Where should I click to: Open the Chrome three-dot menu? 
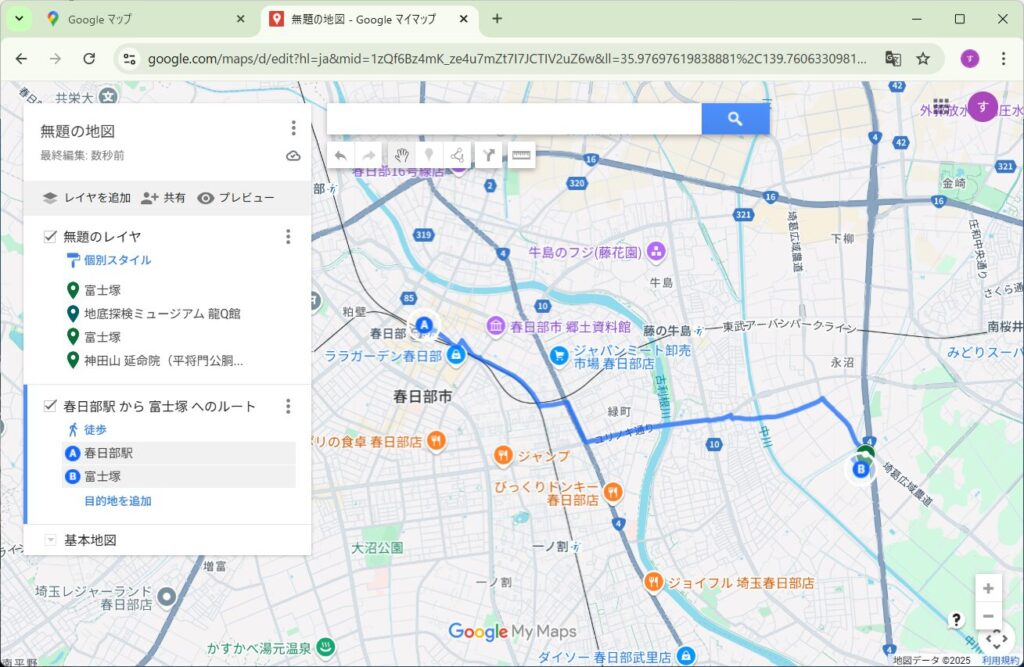(1003, 59)
